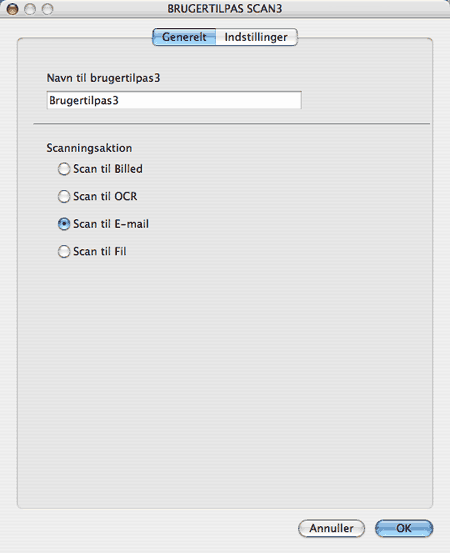
Task: Click the "Scan til Fil" label text
Action: point(100,251)
